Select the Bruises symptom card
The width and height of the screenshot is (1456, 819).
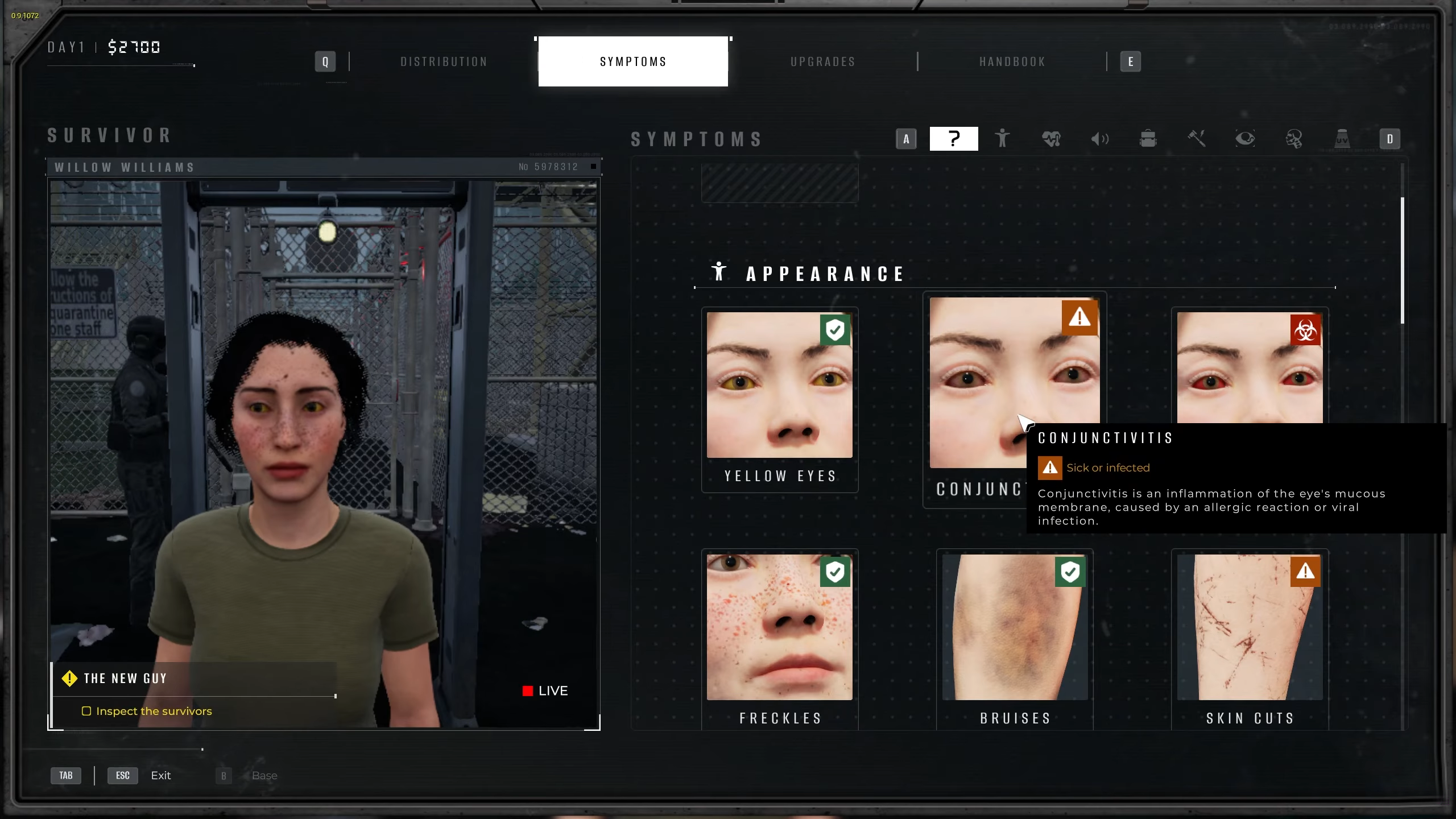(x=1015, y=640)
